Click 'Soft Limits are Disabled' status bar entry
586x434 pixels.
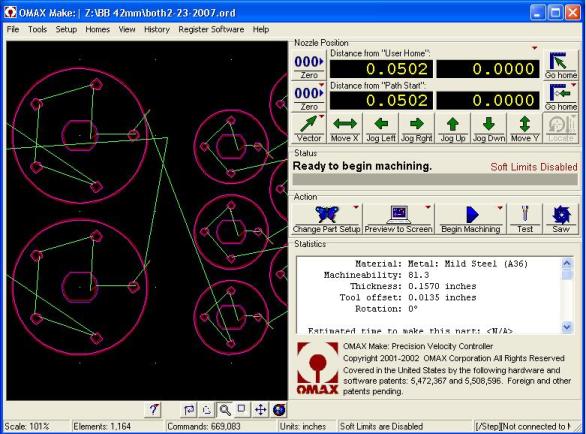point(381,427)
